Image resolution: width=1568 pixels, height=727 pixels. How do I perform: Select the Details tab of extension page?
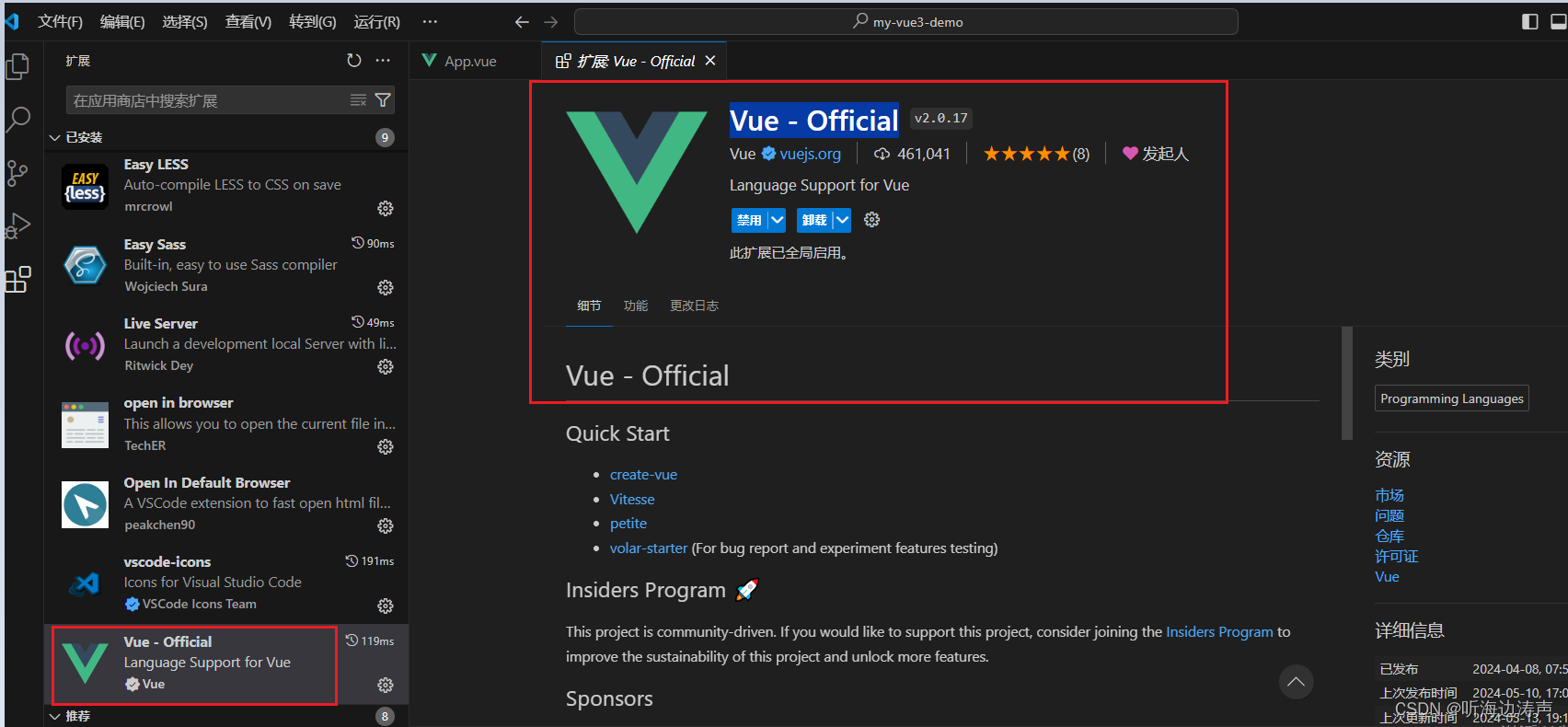(x=589, y=306)
